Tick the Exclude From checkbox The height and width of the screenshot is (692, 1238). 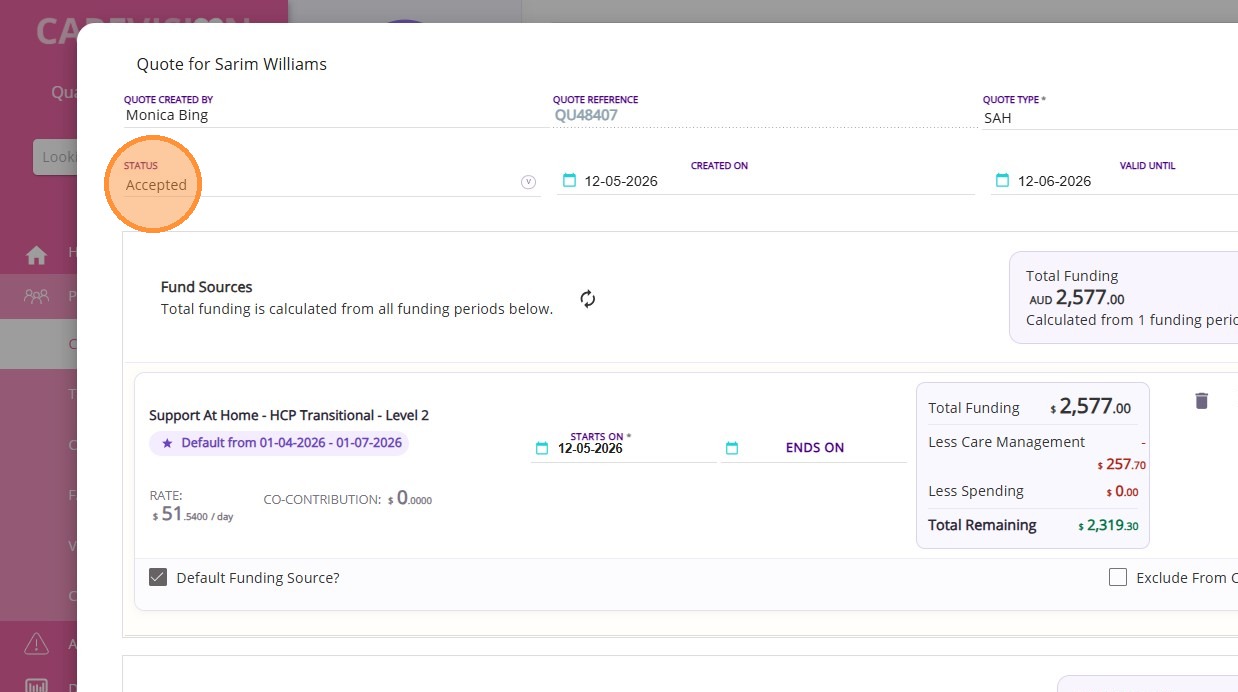[x=1118, y=577]
